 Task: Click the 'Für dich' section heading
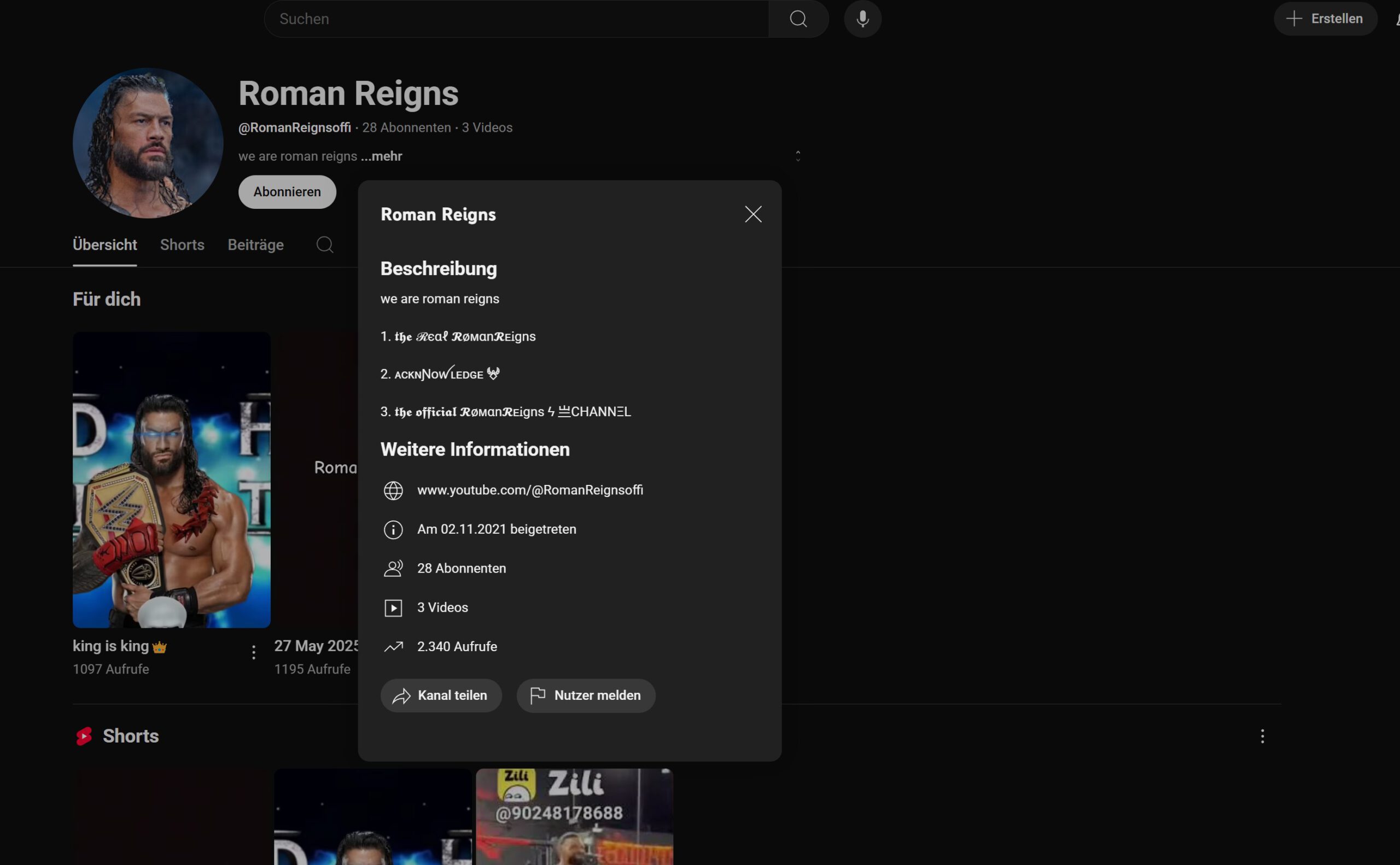(107, 299)
